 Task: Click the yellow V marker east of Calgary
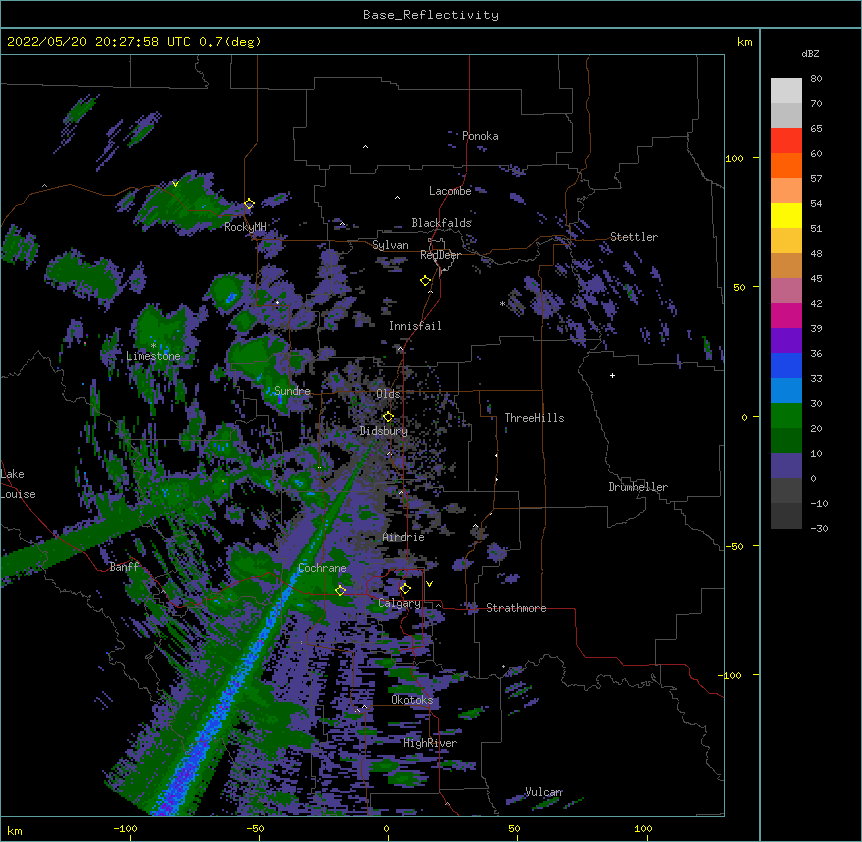pos(429,584)
